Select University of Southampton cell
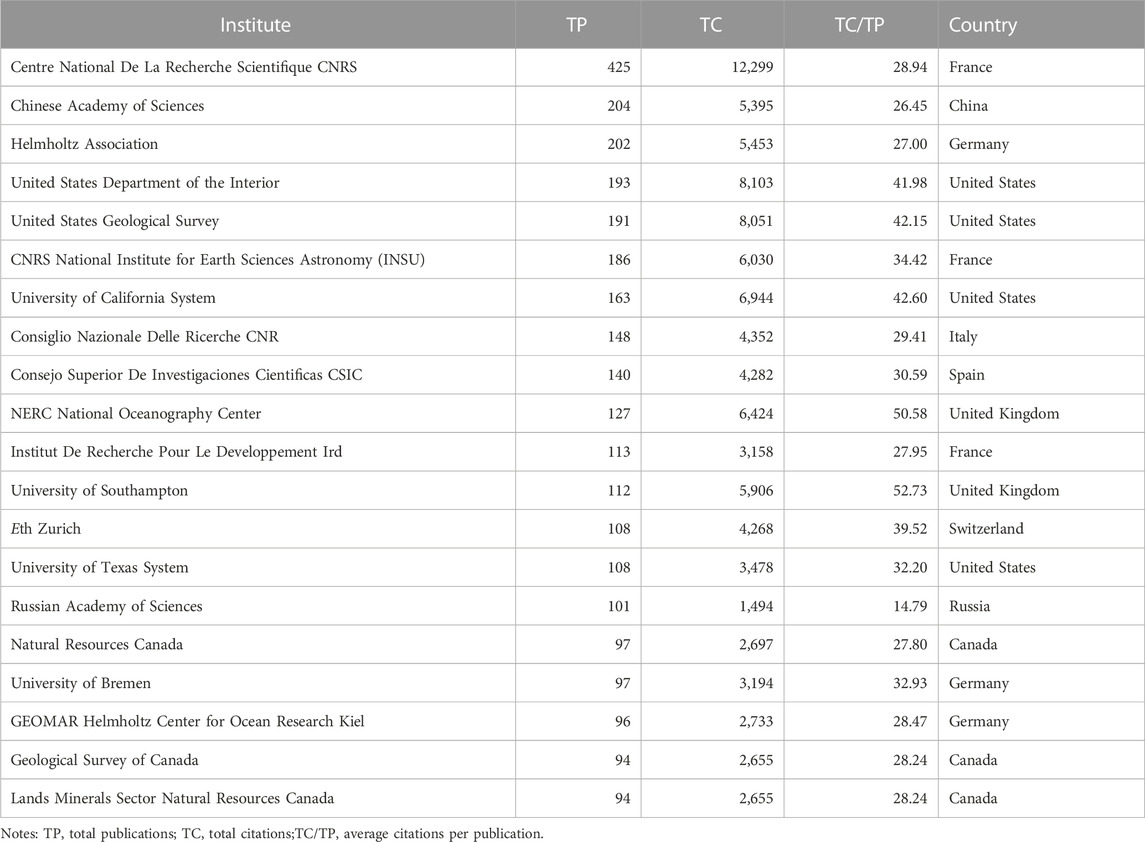 pos(99,491)
